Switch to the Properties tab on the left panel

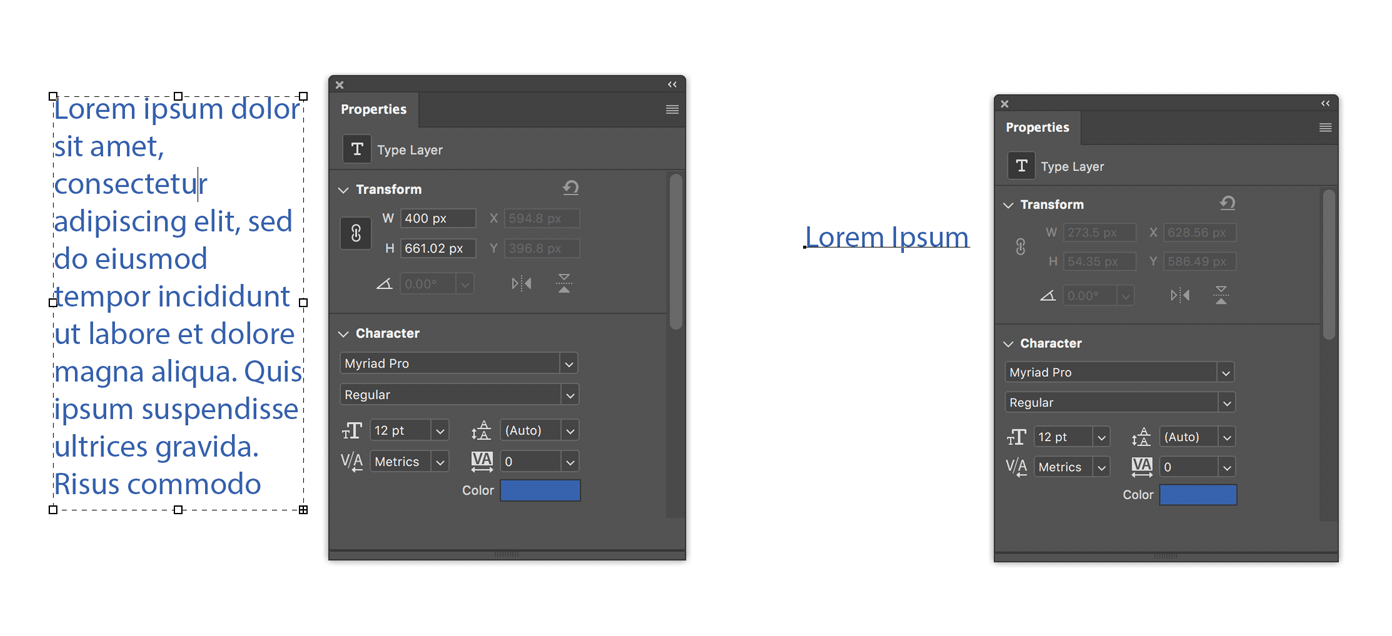[373, 109]
